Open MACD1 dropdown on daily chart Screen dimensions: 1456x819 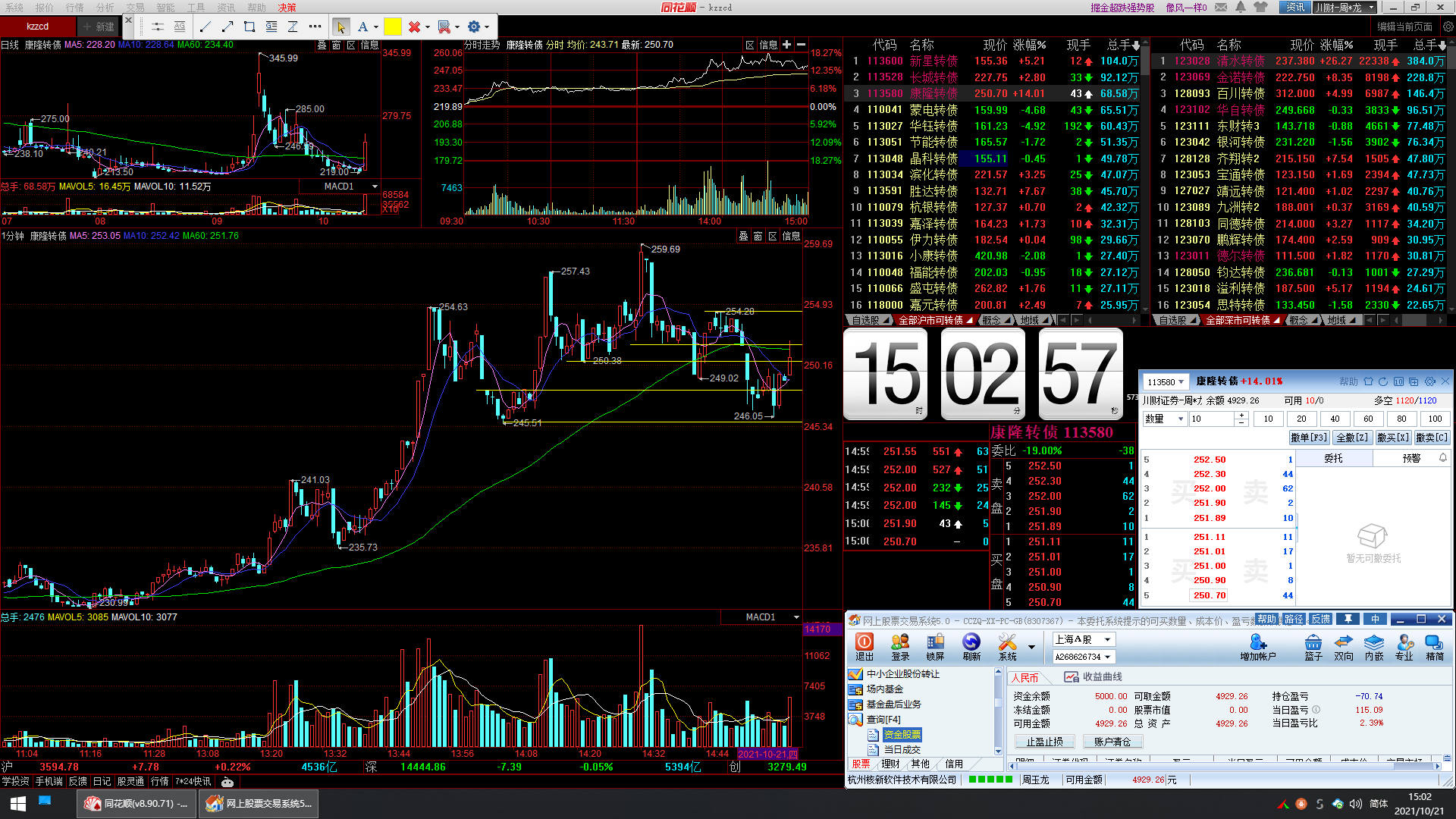click(x=374, y=187)
